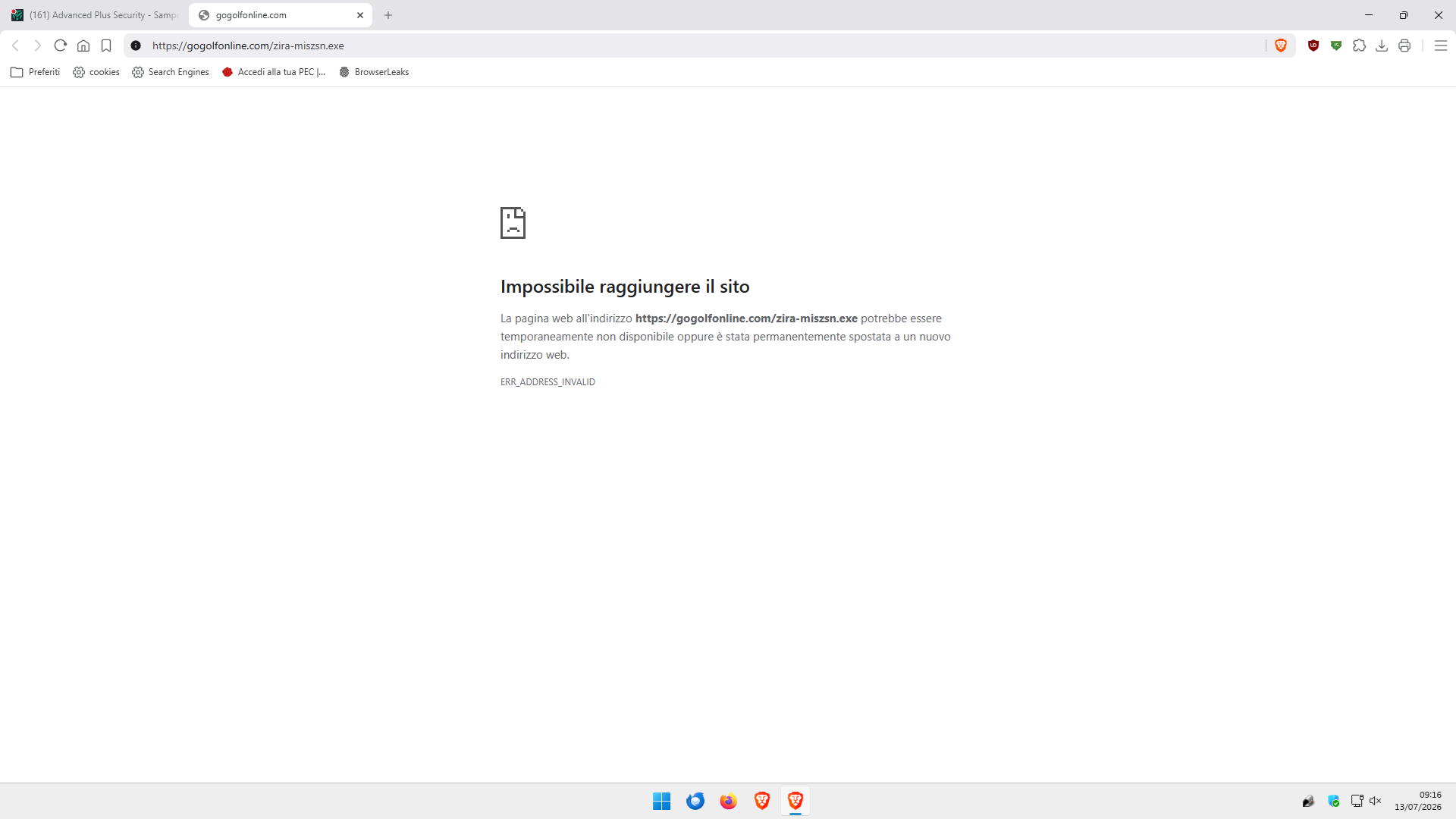
Task: Open the Brave hamburger main menu
Action: pyautogui.click(x=1441, y=45)
